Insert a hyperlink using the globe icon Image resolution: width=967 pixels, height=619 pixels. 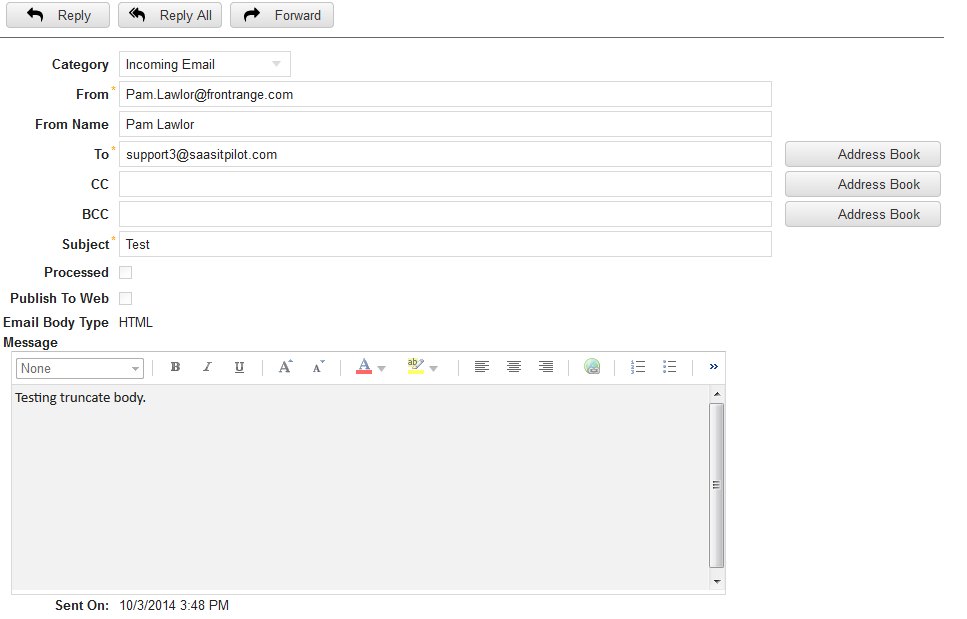coord(592,367)
